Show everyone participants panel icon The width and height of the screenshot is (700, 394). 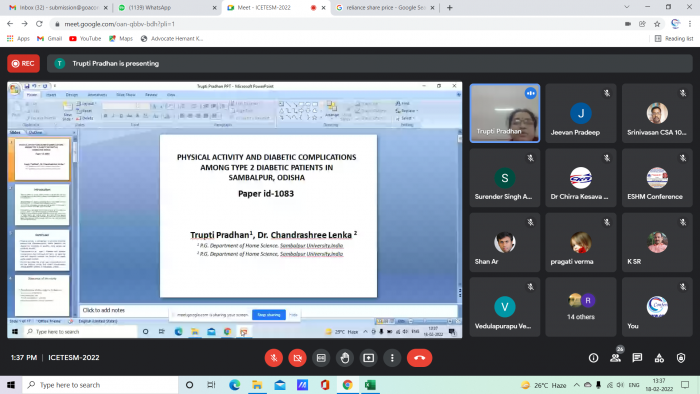tap(615, 358)
